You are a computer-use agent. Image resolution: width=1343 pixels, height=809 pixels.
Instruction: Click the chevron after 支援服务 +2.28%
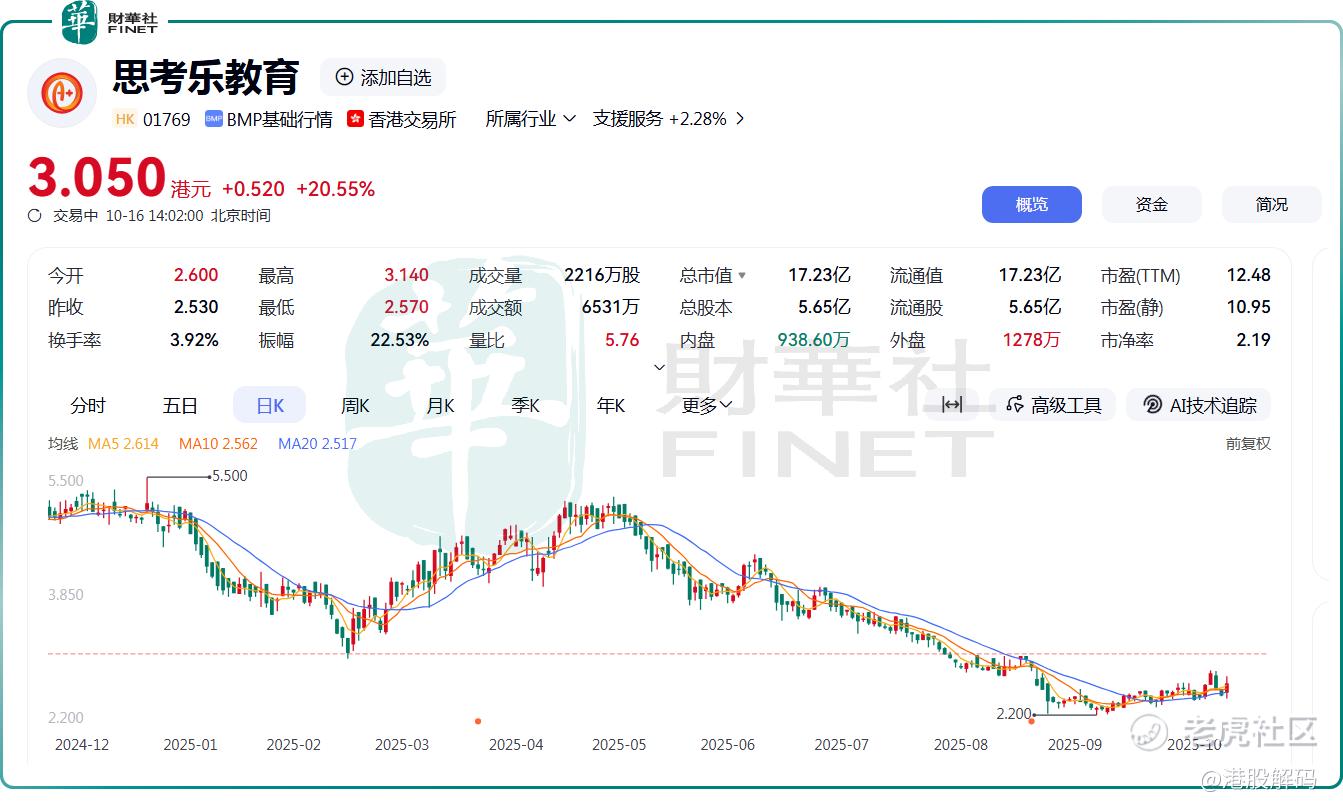coord(740,119)
